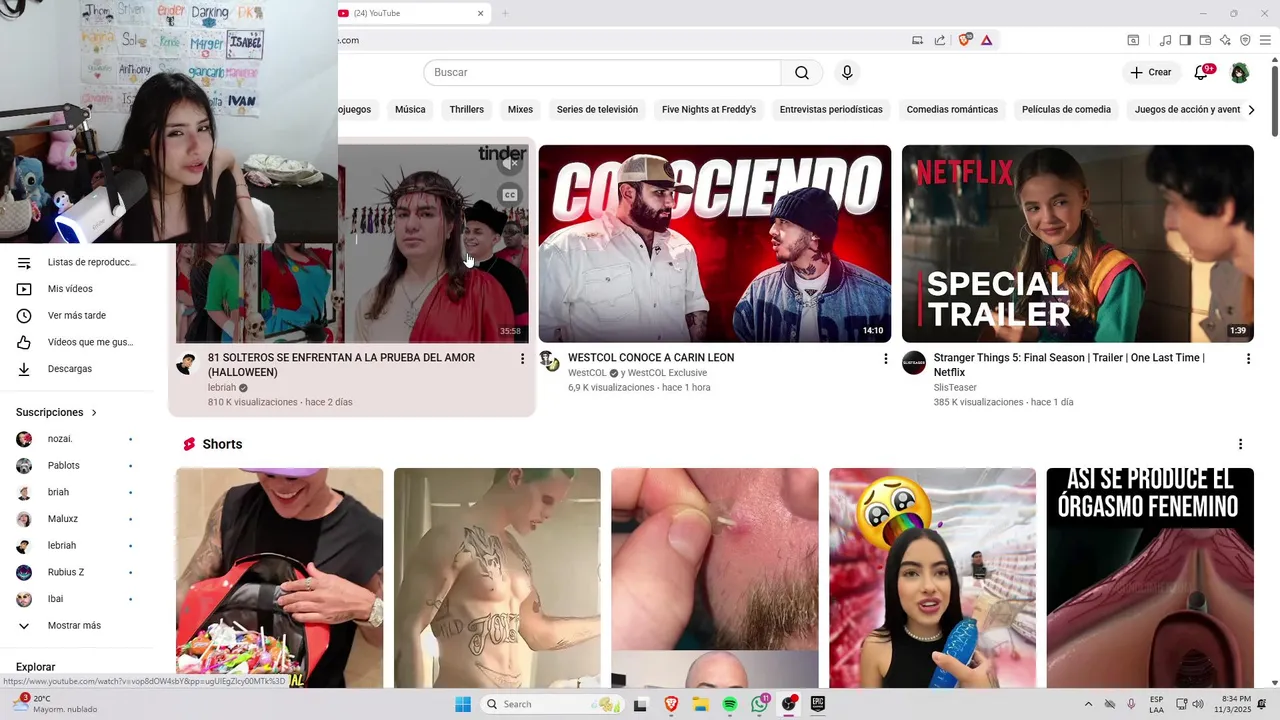Click the Buscar search input field
This screenshot has width=1280, height=720.
click(x=602, y=72)
